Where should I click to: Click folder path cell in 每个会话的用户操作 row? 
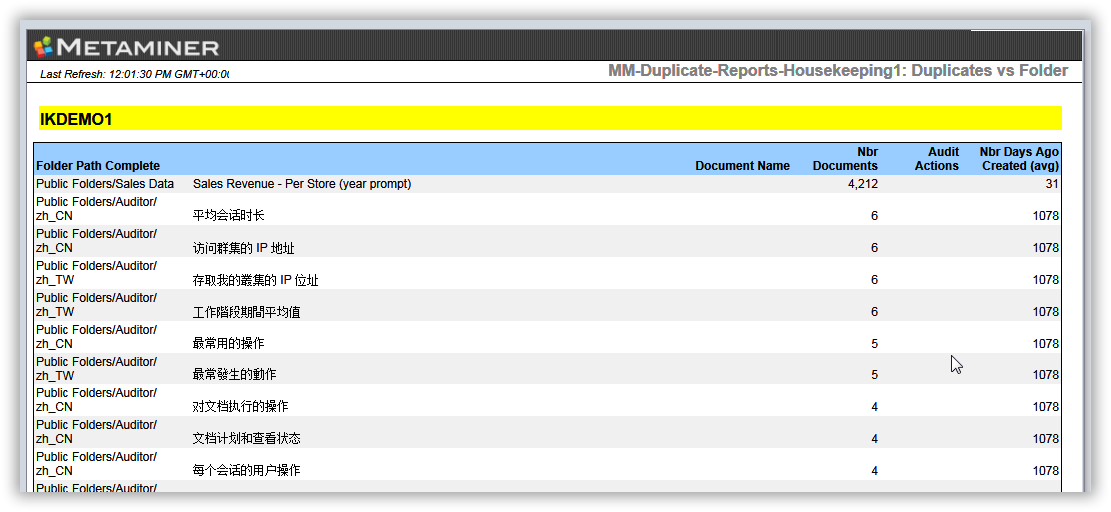tap(96, 463)
